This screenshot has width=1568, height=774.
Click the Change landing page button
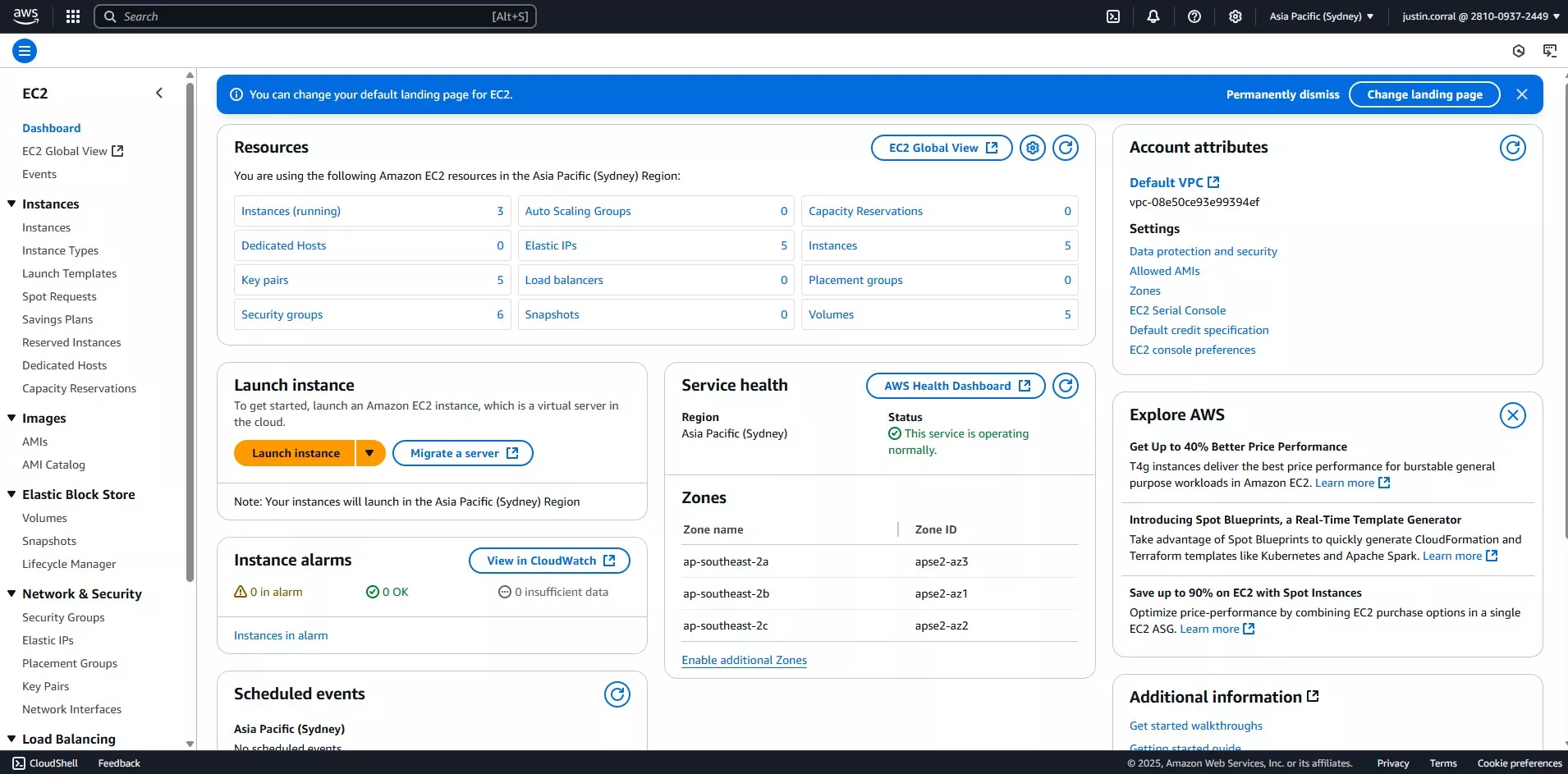[x=1424, y=94]
